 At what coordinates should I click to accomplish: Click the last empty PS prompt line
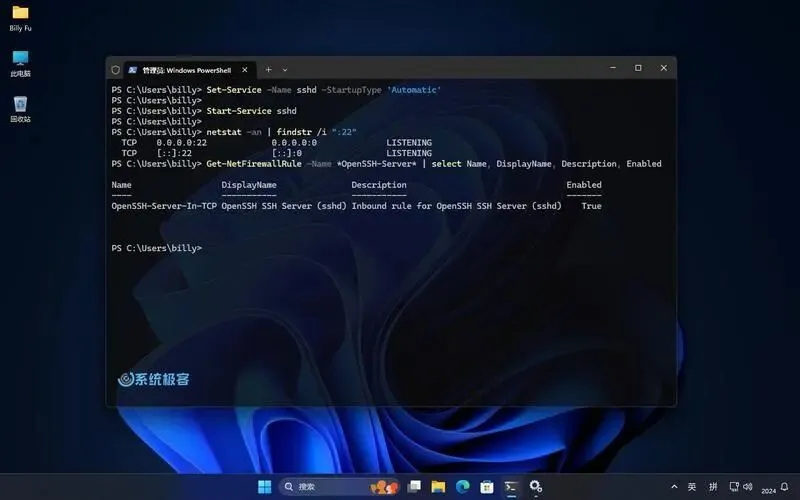click(157, 248)
